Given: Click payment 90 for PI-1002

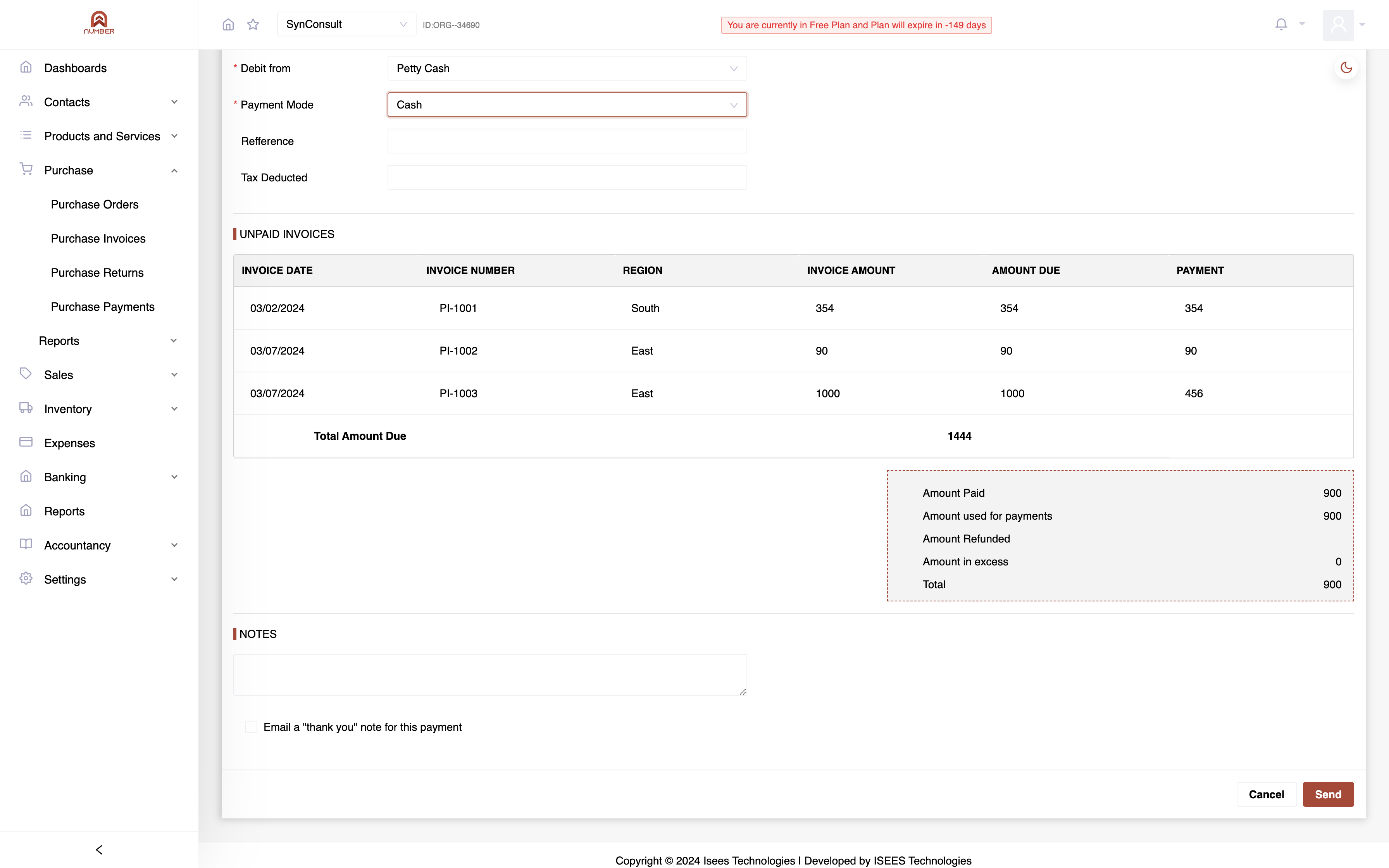Looking at the screenshot, I should tap(1191, 351).
